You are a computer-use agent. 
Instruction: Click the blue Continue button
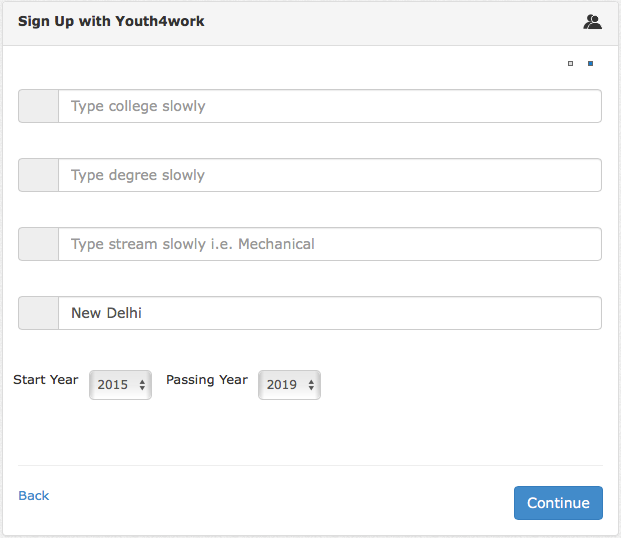coord(558,503)
